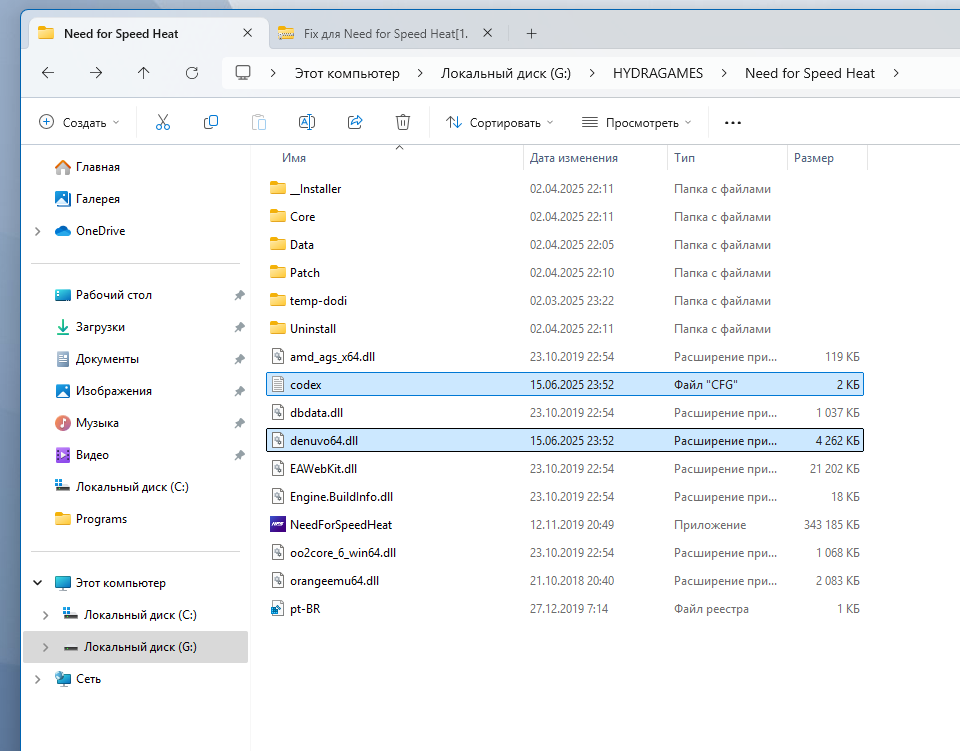
Task: Click the computer monitor icon in address bar
Action: click(x=243, y=73)
